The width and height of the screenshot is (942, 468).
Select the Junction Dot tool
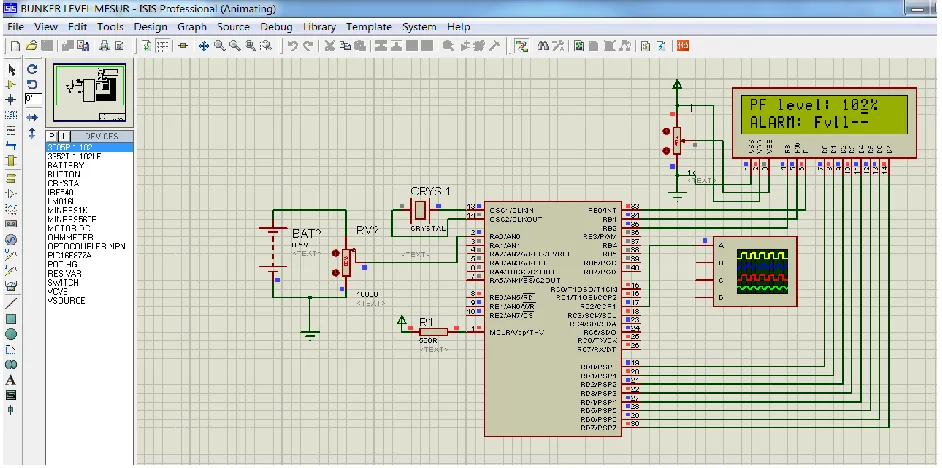point(11,99)
